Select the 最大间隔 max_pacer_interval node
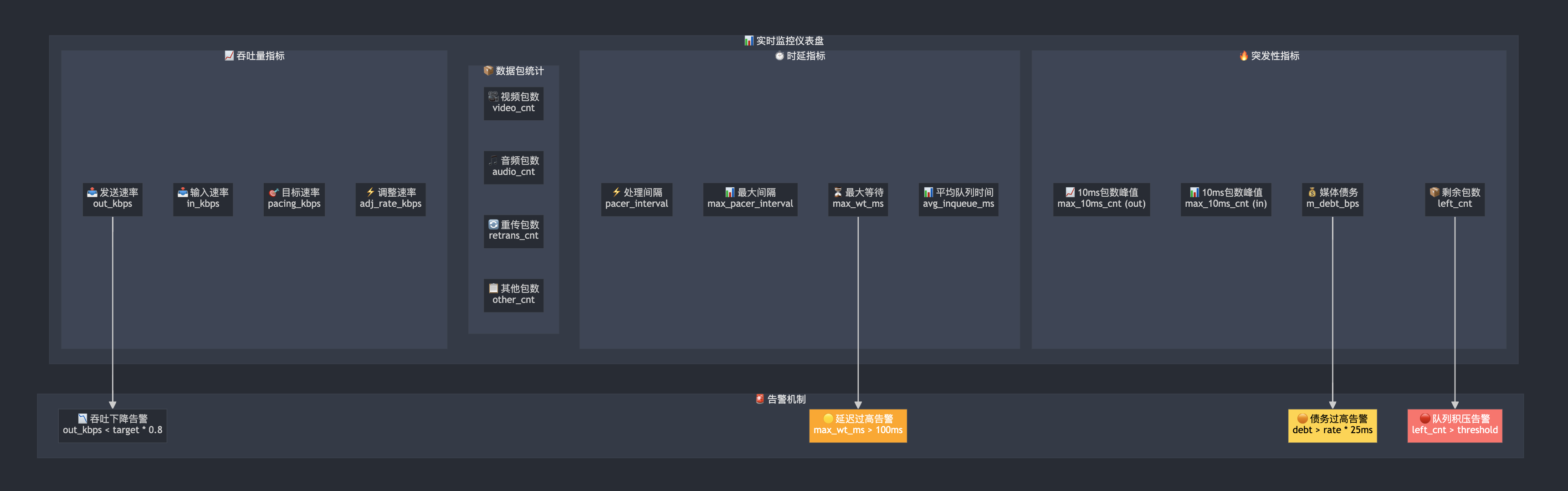The image size is (1568, 491). point(750,199)
